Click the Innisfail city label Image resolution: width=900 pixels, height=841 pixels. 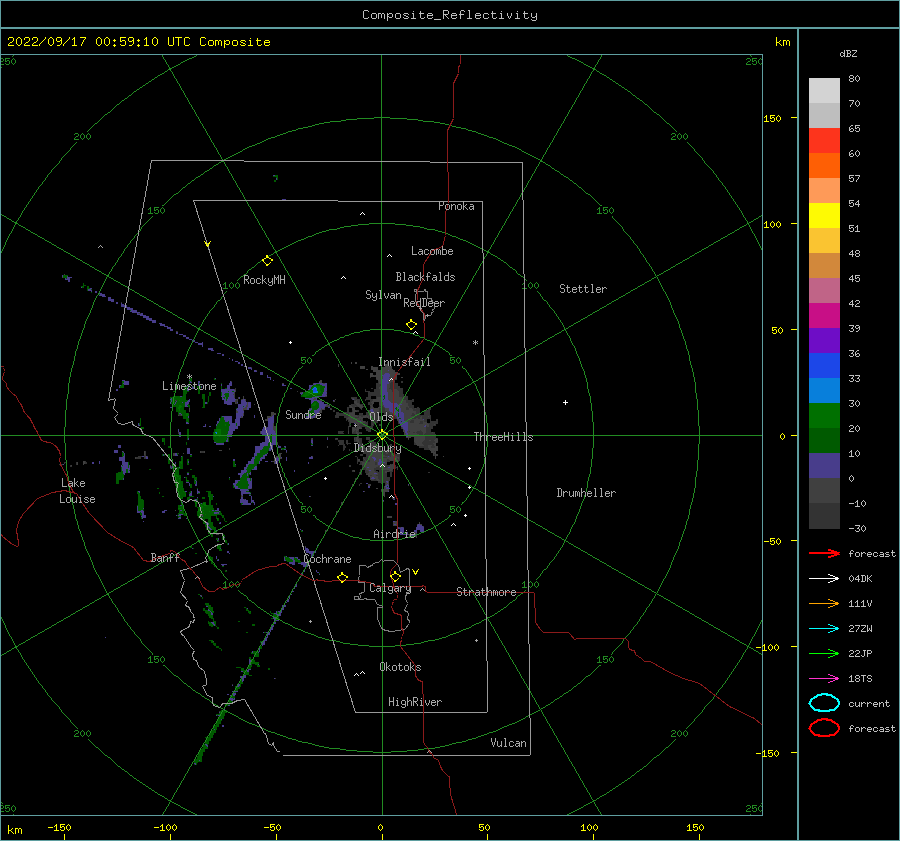pyautogui.click(x=404, y=362)
